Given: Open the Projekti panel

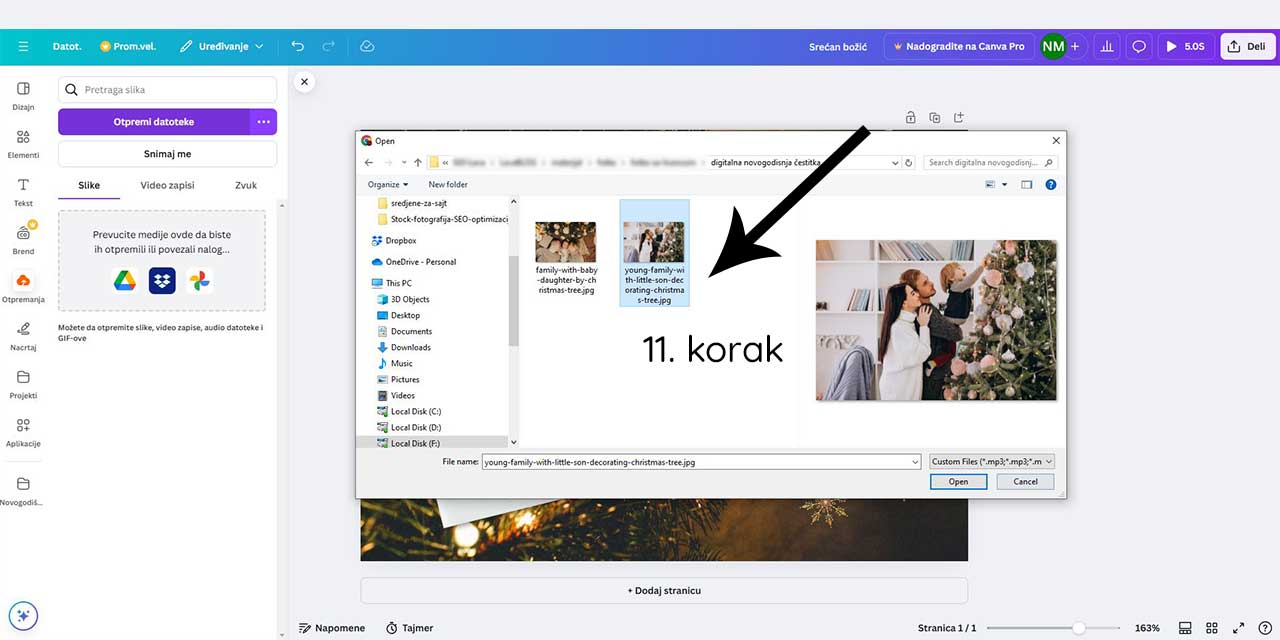Looking at the screenshot, I should coord(22,385).
